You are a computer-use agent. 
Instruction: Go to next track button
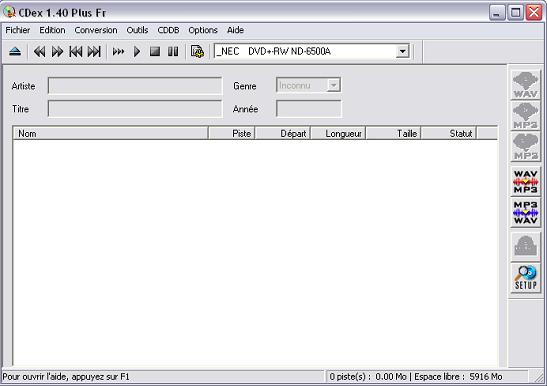coord(94,52)
